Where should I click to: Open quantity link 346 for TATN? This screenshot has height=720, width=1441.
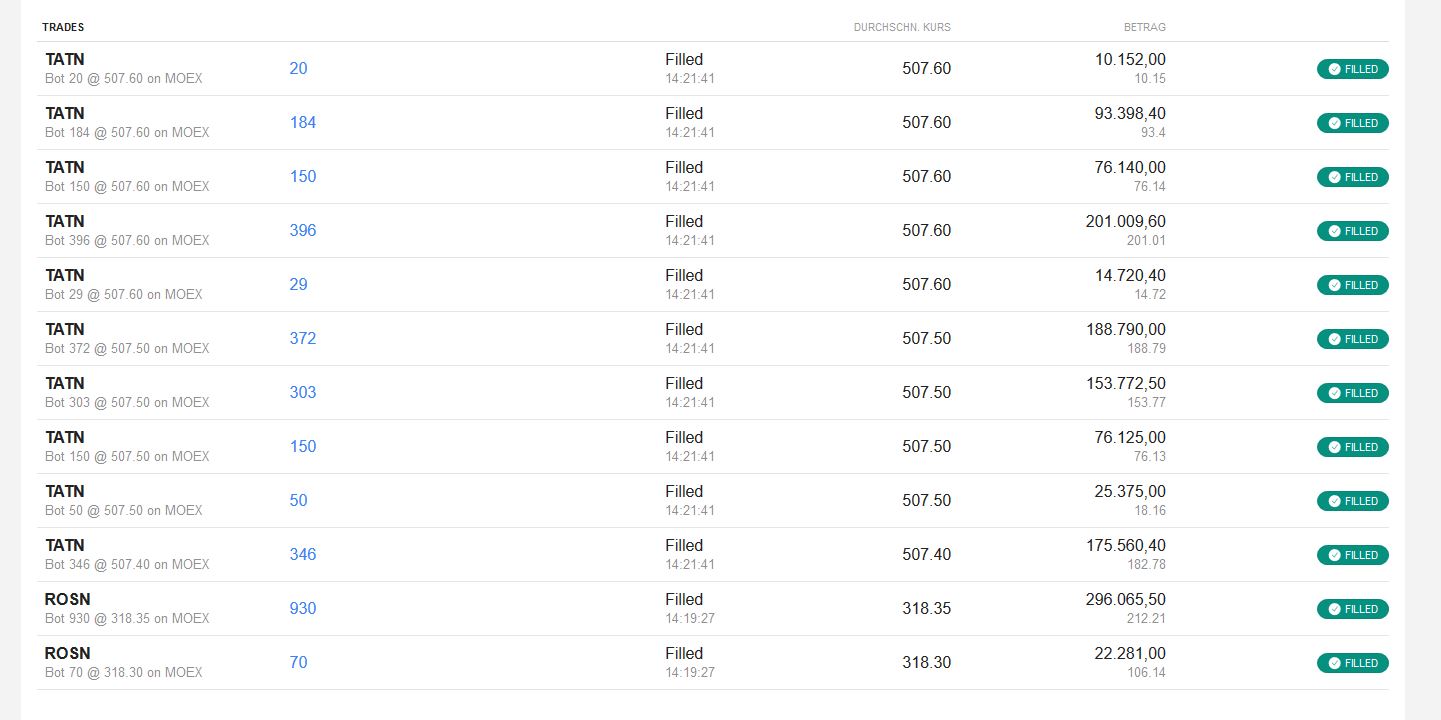point(302,555)
